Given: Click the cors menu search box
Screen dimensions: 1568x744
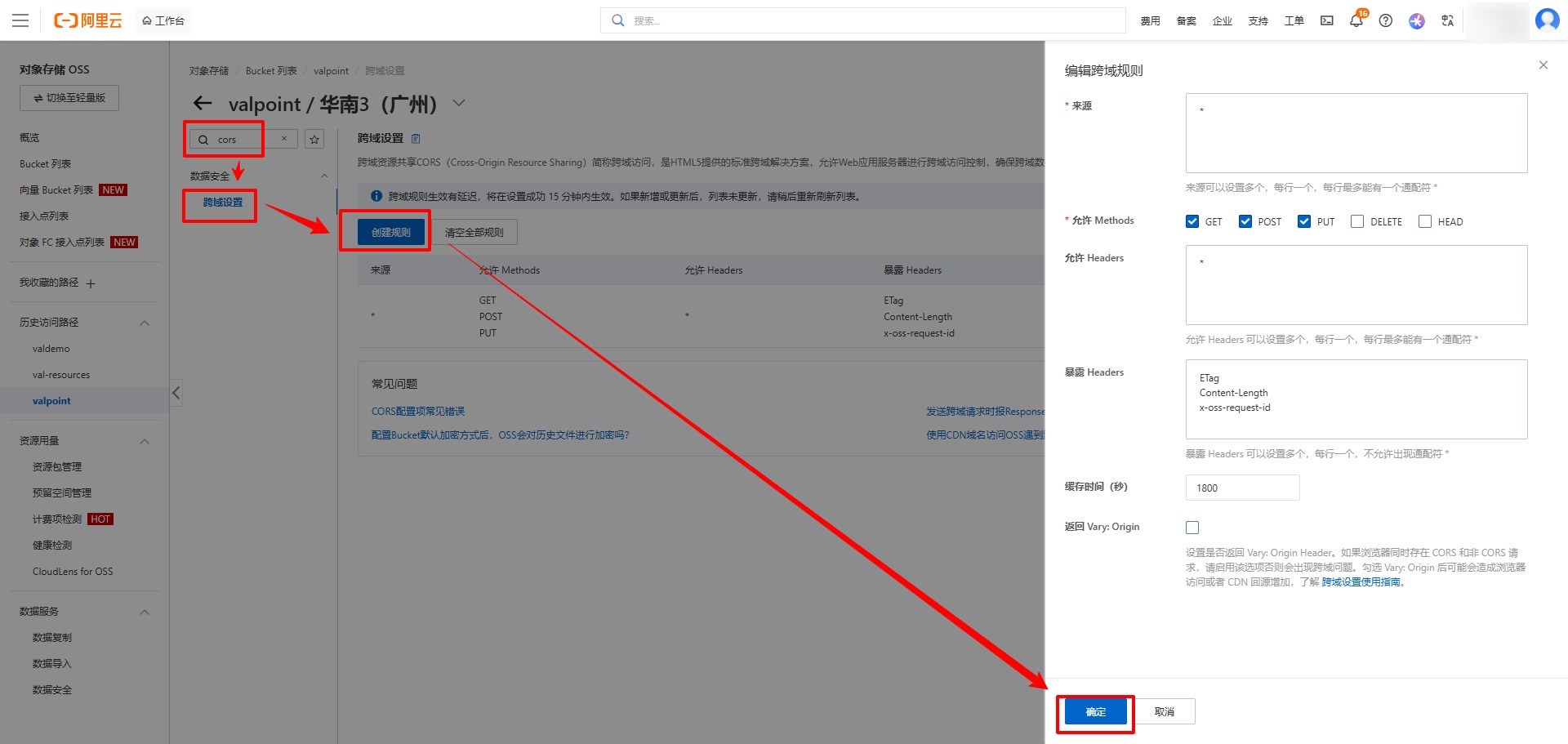Looking at the screenshot, I should [x=244, y=140].
